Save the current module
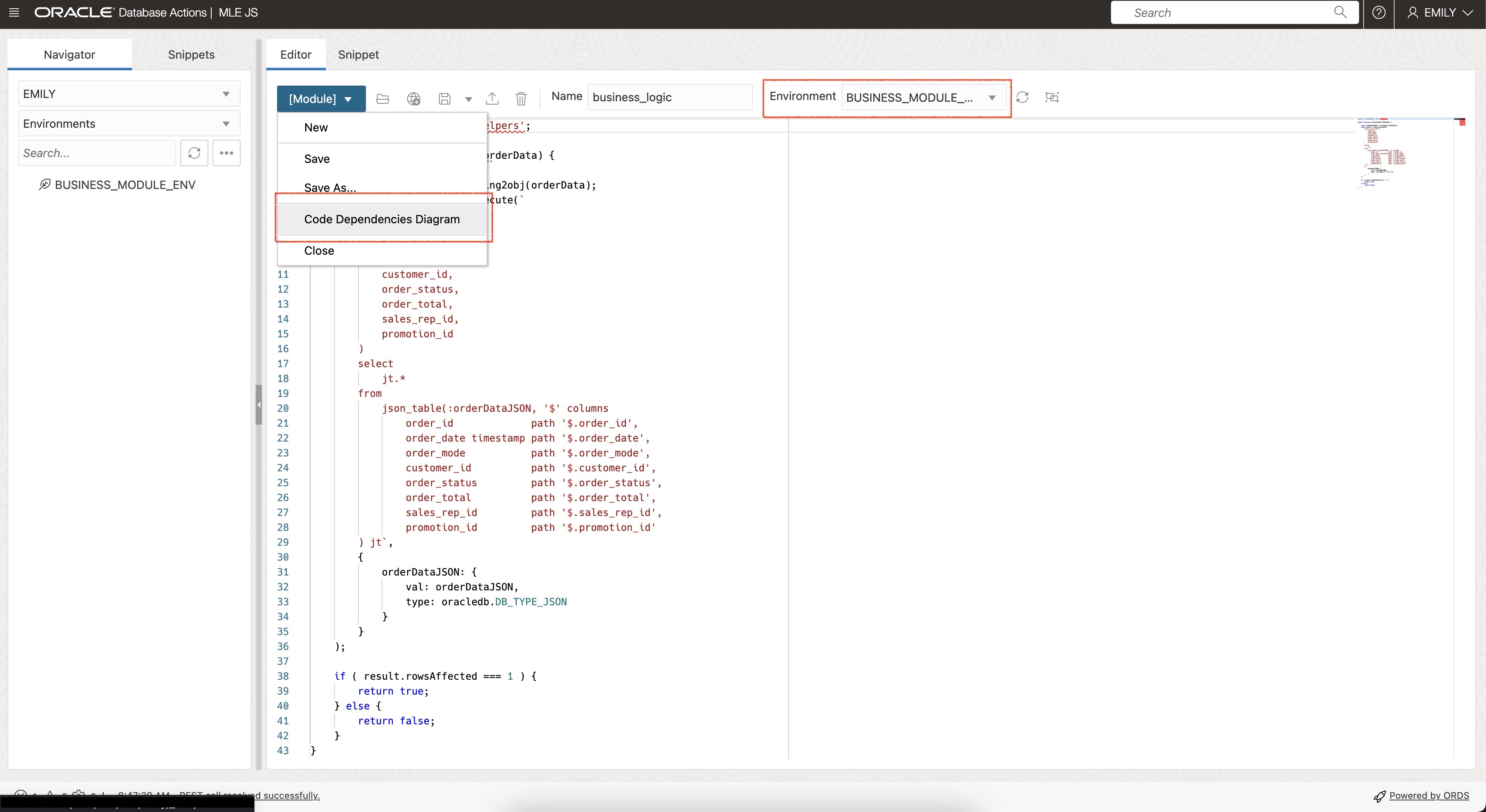1486x812 pixels. 444,99
